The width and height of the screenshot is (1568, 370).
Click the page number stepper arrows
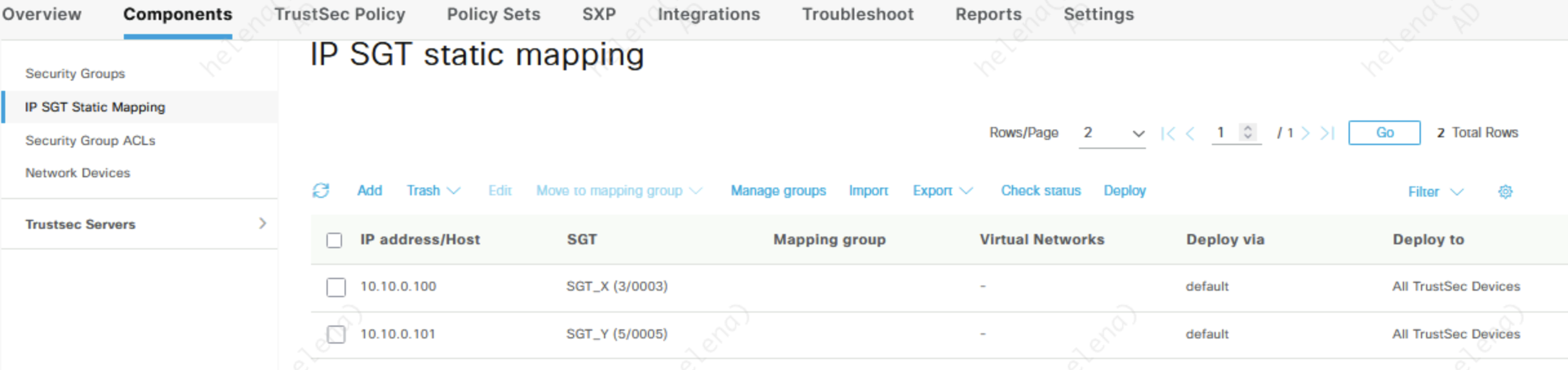coord(1248,132)
